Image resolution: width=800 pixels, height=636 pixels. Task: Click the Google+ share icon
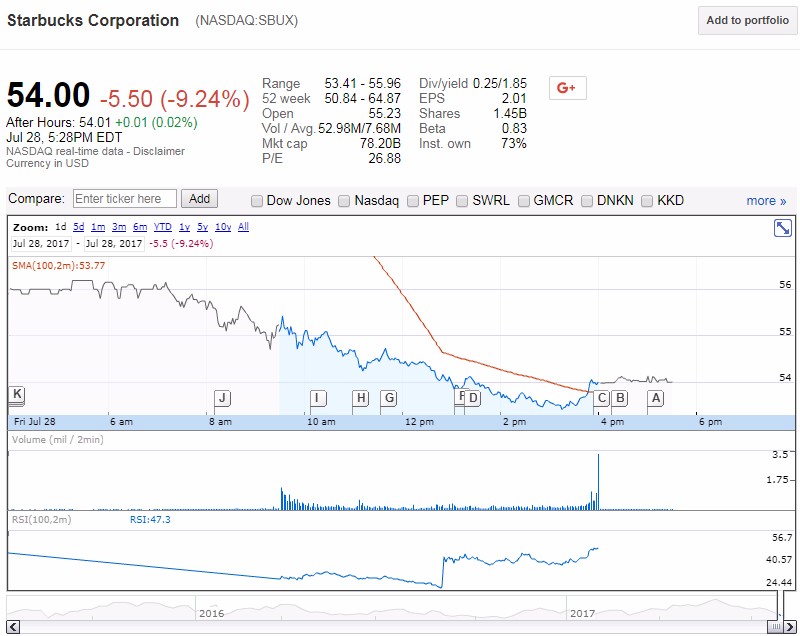(x=567, y=88)
